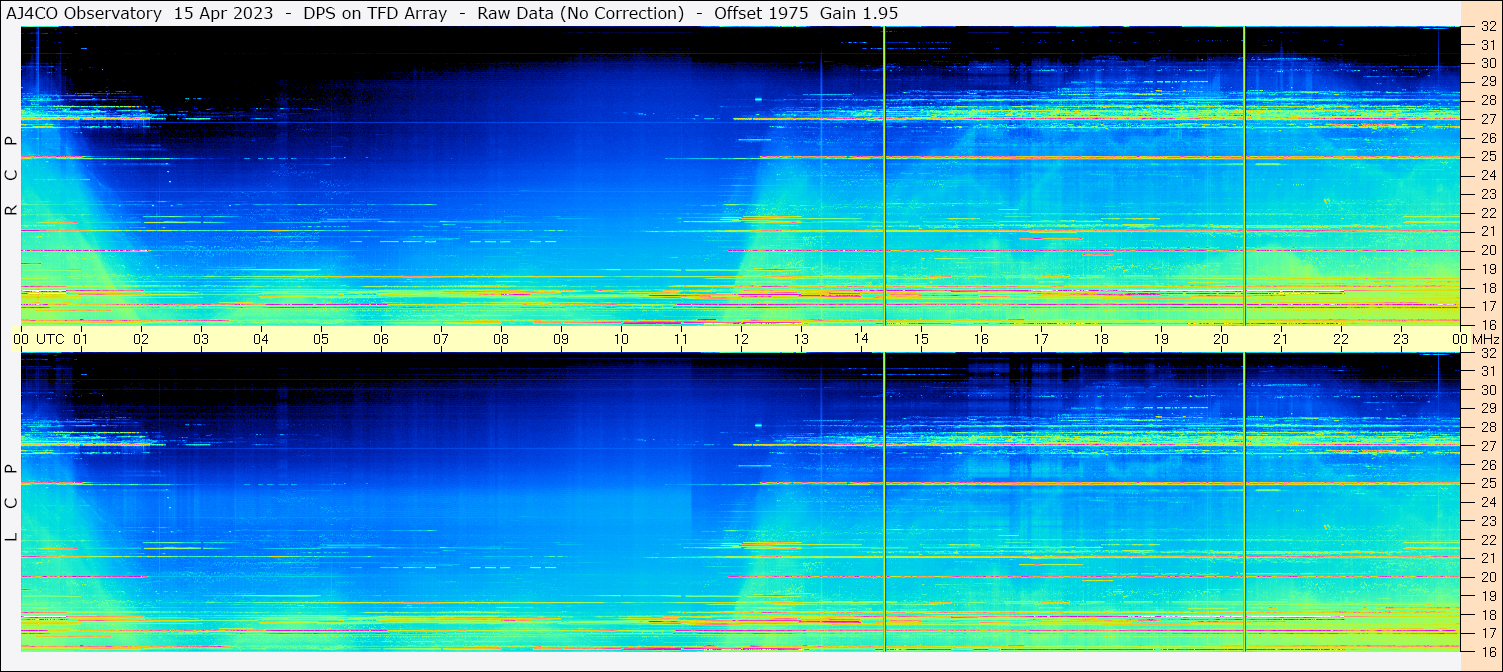
Task: Select hour "13" on the time axis
Action: [801, 339]
